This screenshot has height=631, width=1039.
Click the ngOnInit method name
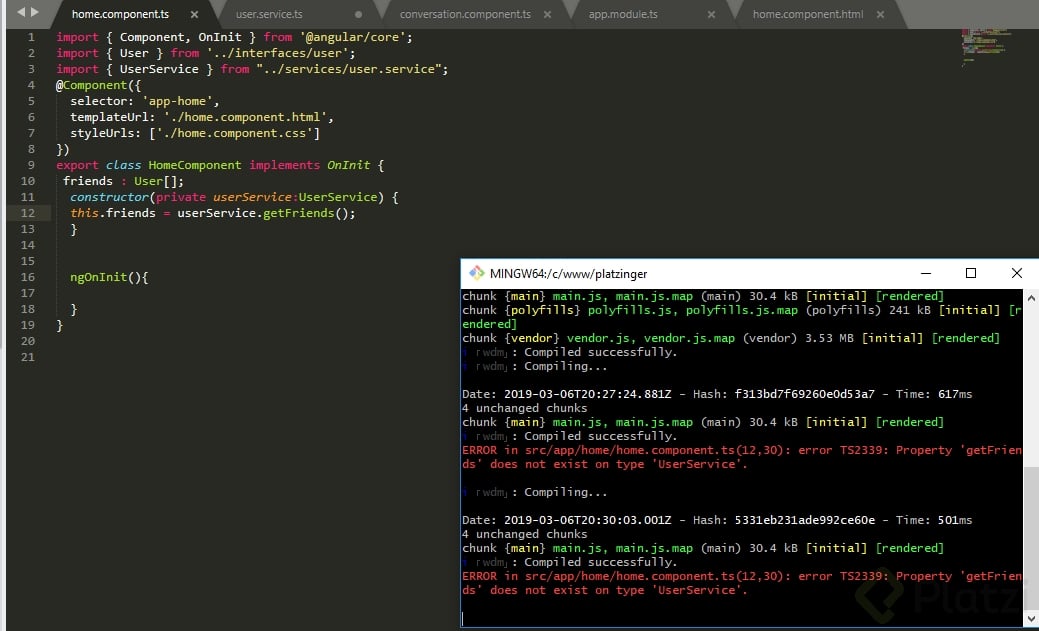click(99, 277)
